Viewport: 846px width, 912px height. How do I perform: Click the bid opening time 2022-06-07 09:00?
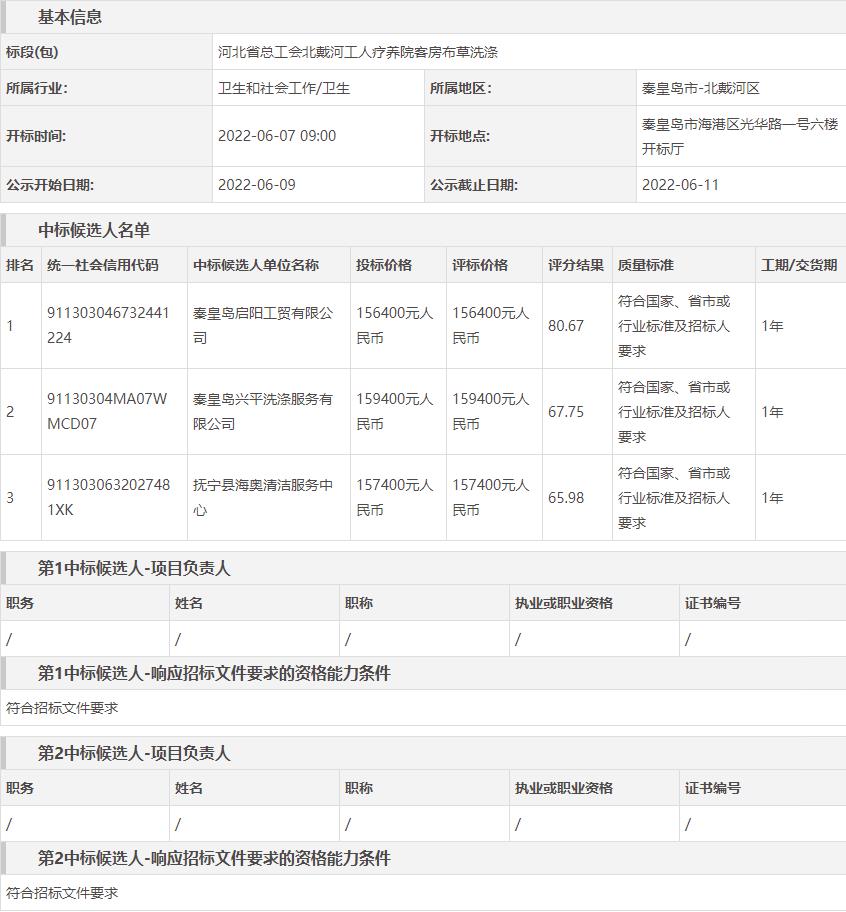point(277,136)
